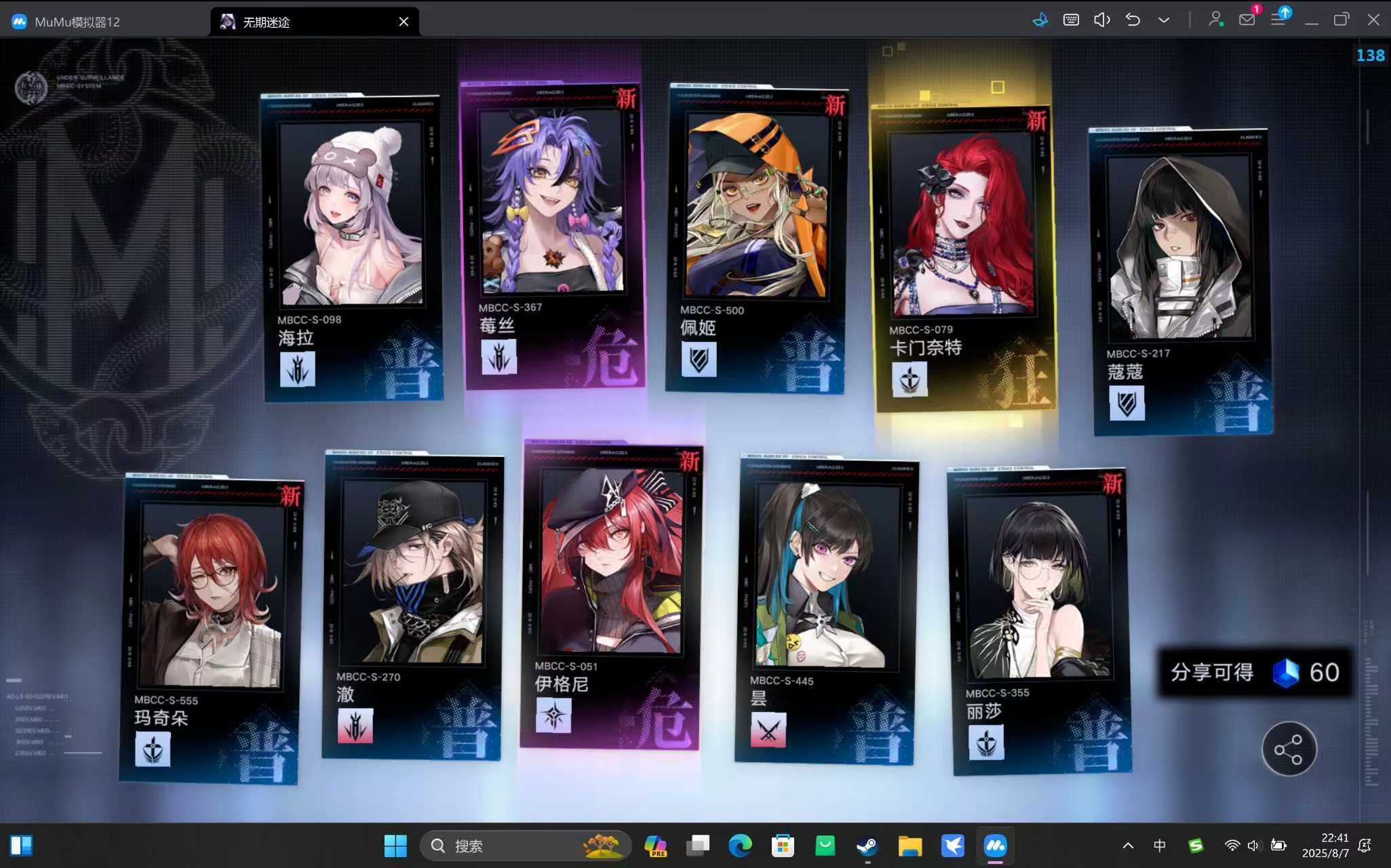
Task: Open the MuMu hamburger menu
Action: [x=1278, y=20]
